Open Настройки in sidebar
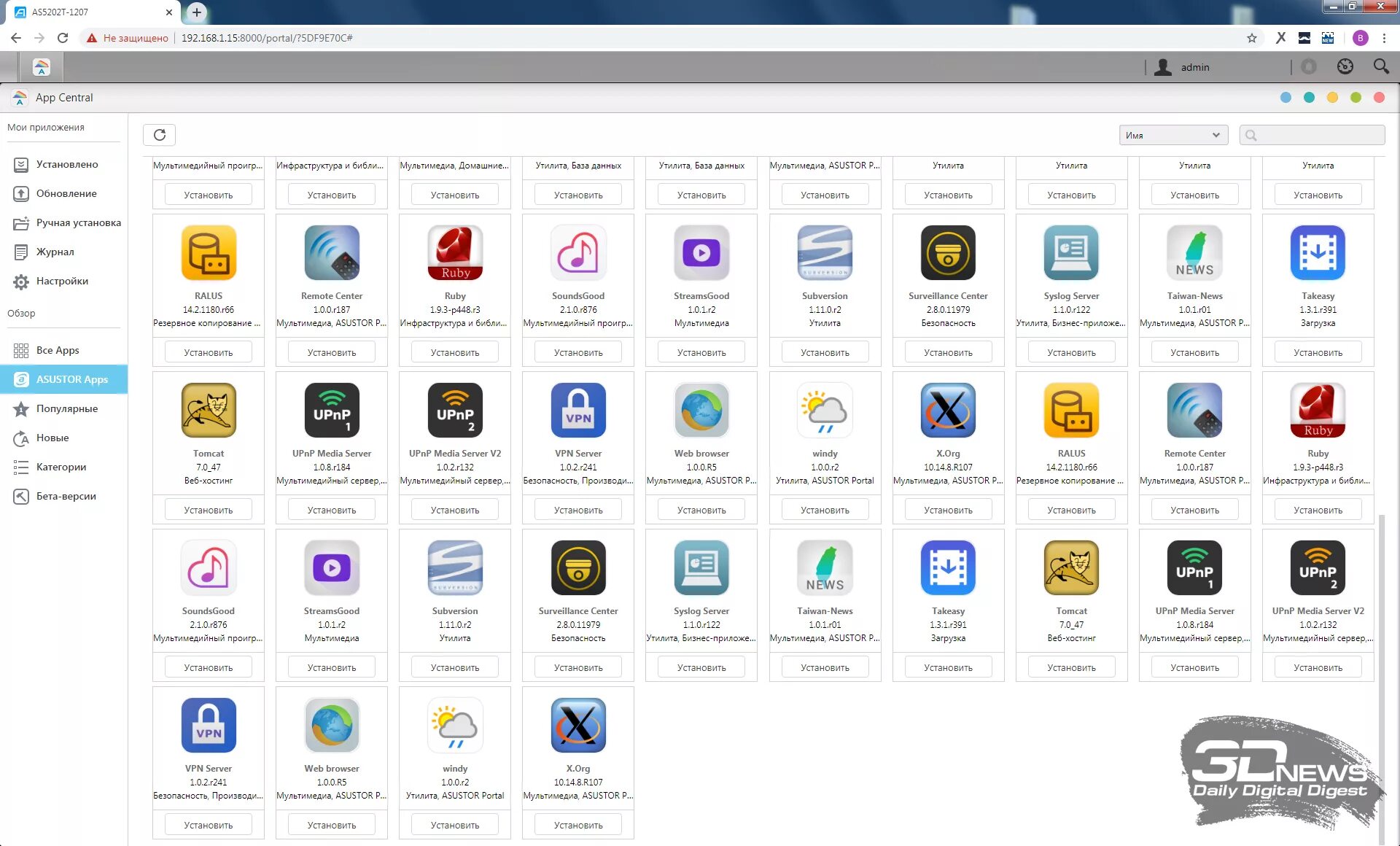1400x846 pixels. pos(62,281)
